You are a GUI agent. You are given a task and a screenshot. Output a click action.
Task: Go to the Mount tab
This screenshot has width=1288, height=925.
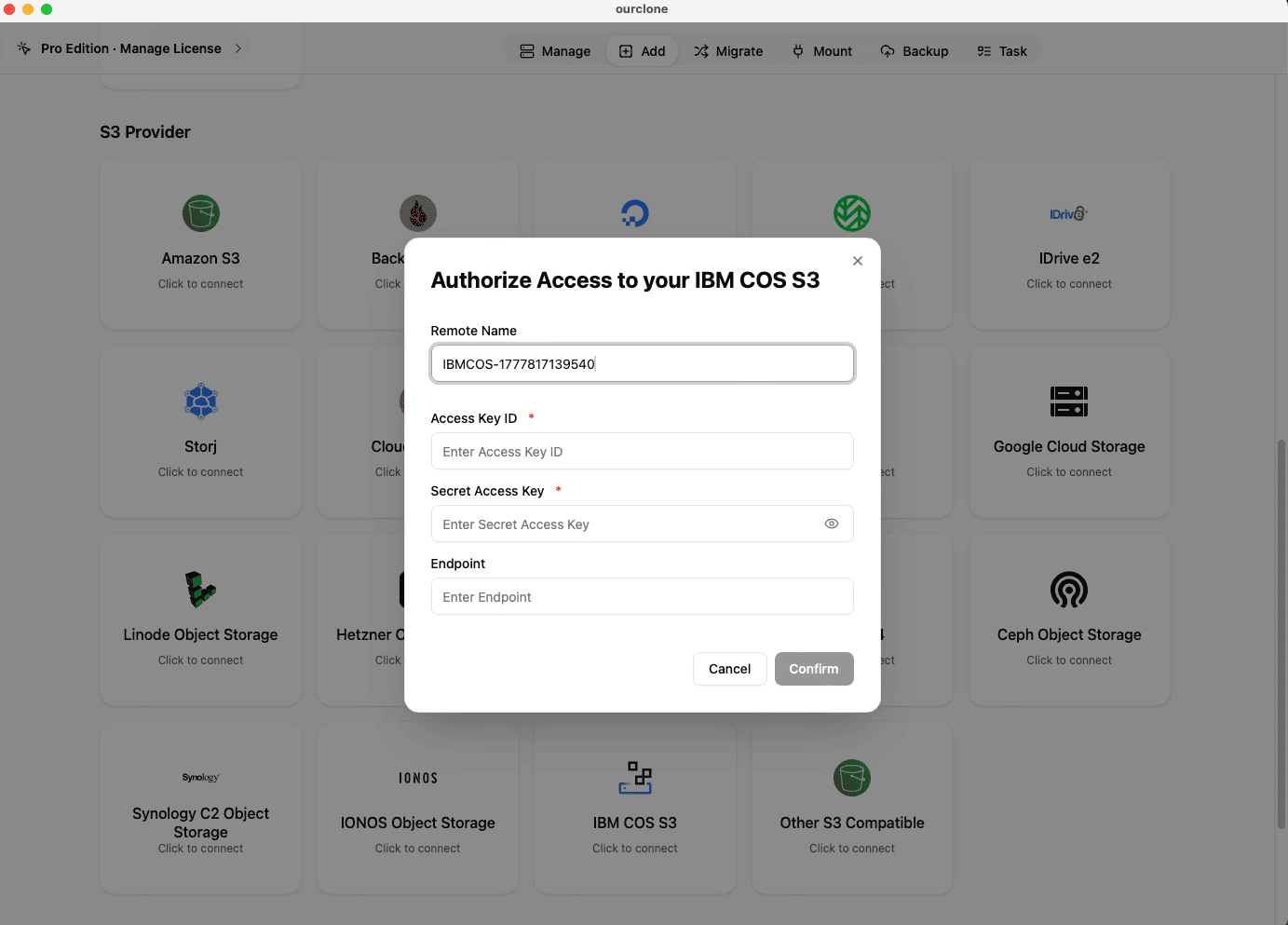click(x=822, y=51)
